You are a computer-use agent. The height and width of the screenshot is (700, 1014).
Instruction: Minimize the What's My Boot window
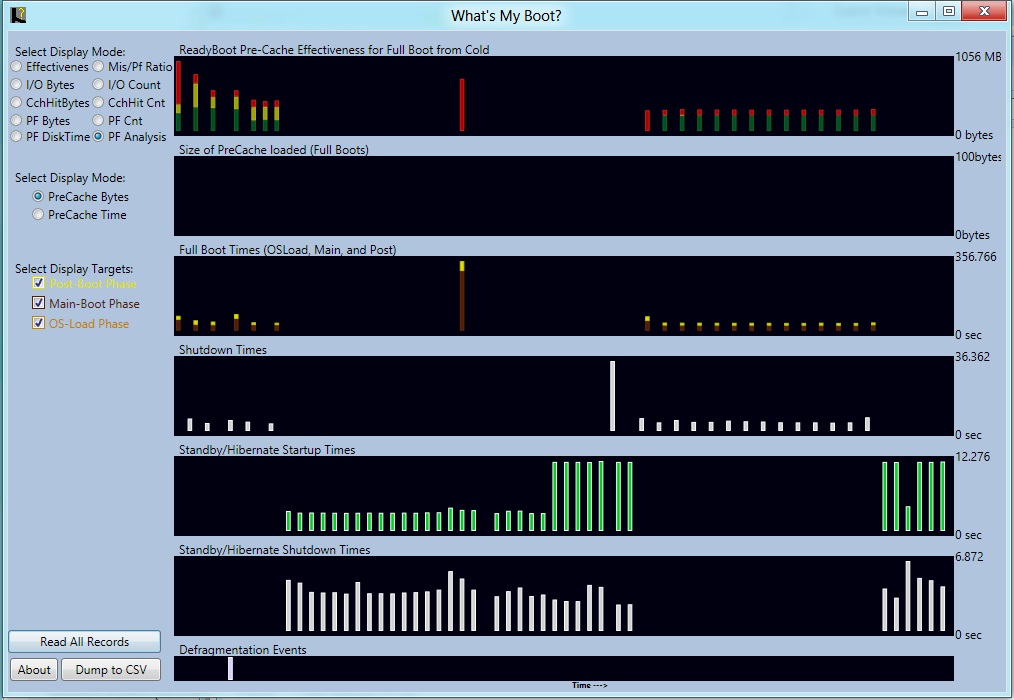coord(922,12)
